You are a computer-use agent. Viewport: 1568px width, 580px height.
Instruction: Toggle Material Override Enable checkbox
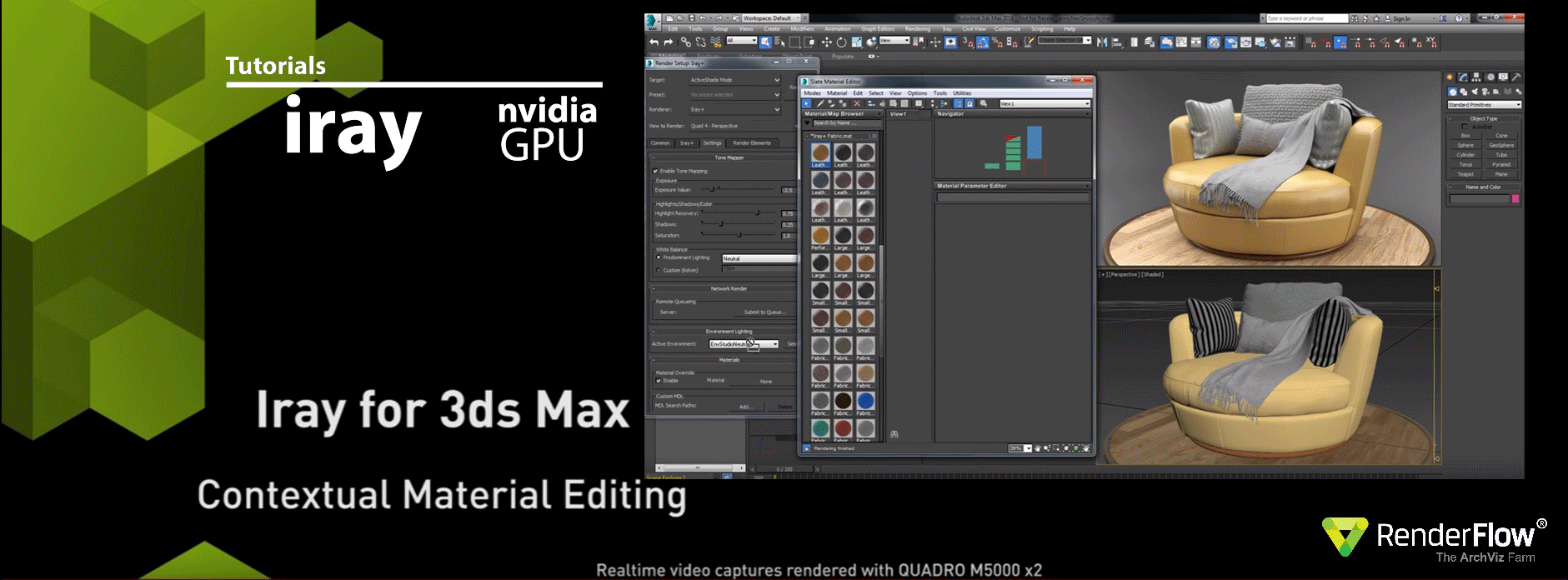pos(659,381)
